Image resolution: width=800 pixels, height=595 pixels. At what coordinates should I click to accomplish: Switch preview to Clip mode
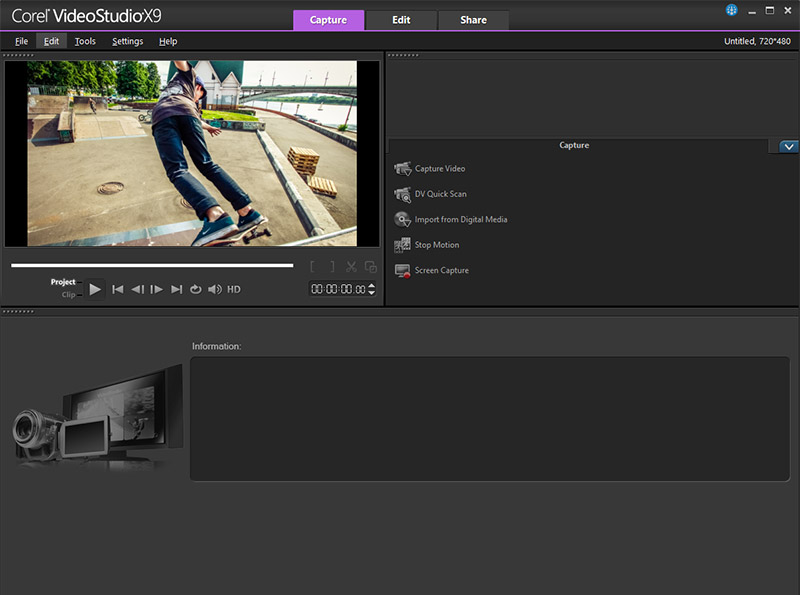pos(68,294)
